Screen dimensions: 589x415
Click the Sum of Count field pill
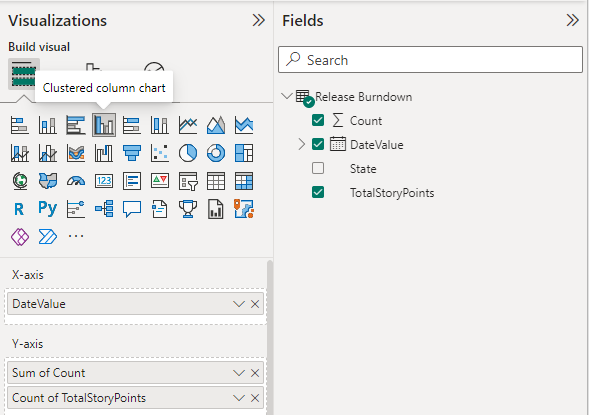pos(136,373)
